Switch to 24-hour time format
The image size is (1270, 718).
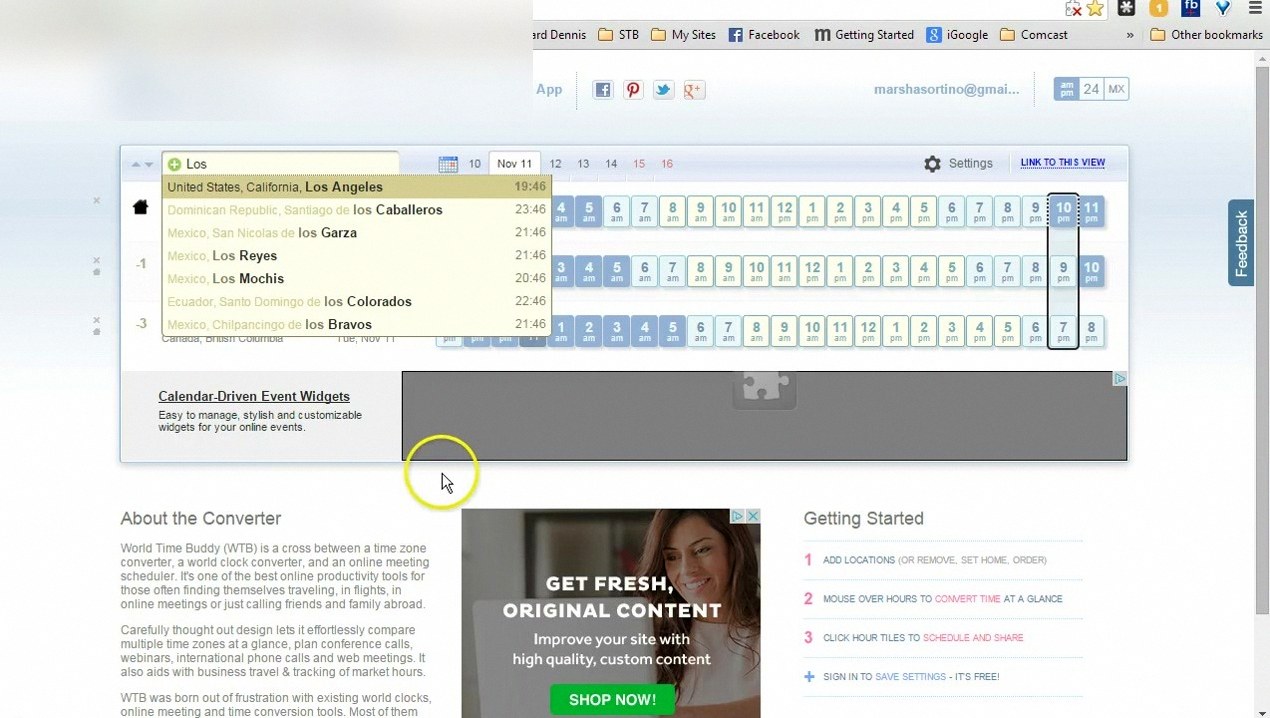[x=1091, y=89]
